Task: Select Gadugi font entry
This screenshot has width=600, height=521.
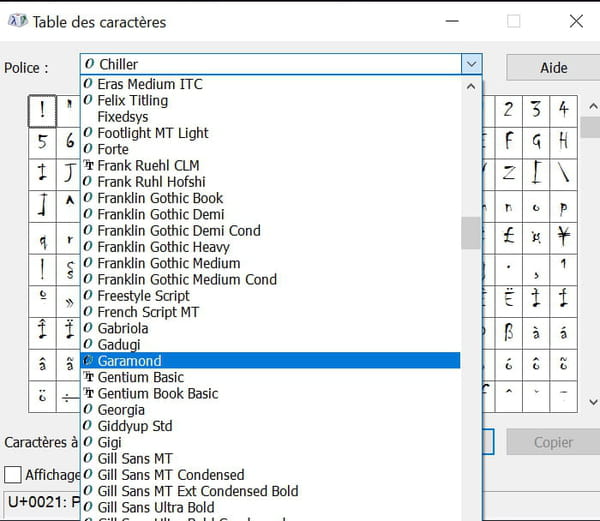Action: (x=270, y=345)
